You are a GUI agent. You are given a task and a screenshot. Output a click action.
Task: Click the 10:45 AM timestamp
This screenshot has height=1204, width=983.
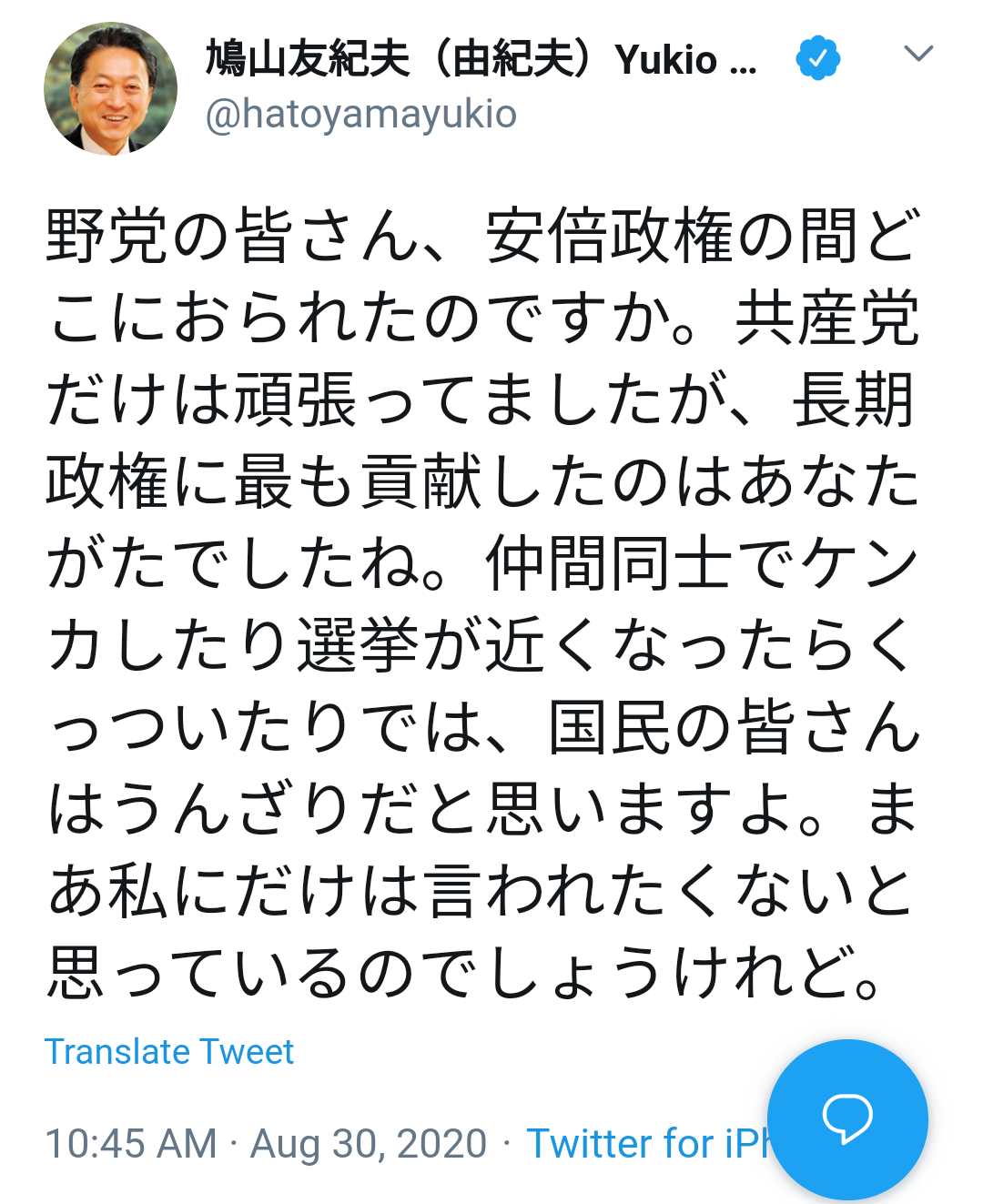[x=131, y=1144]
